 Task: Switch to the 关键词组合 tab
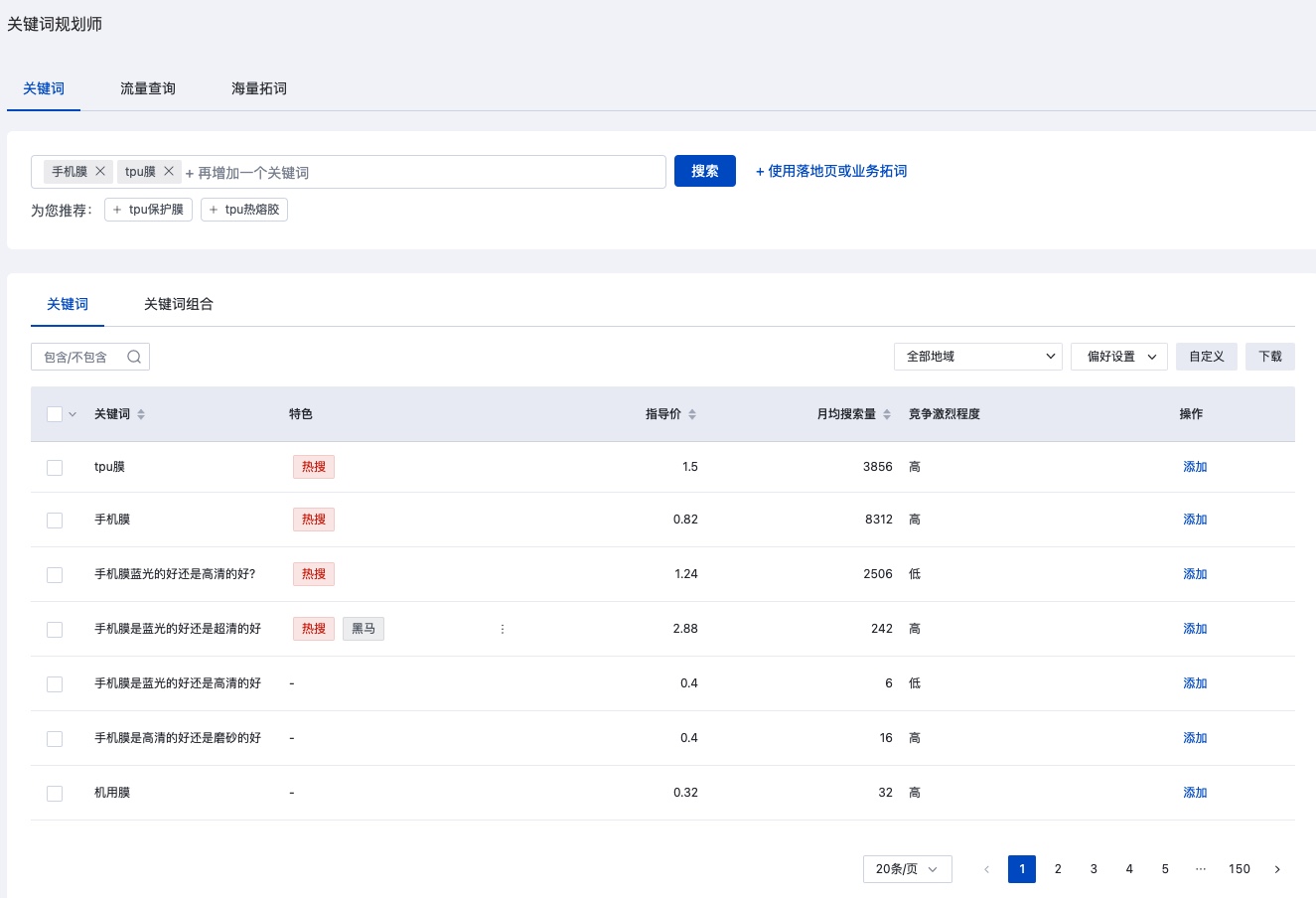coord(179,304)
